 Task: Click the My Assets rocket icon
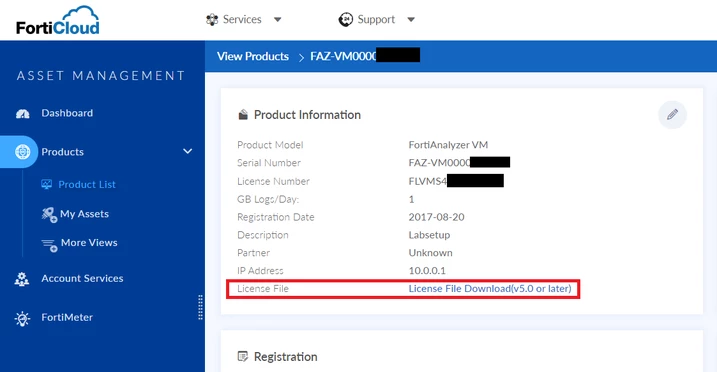[49, 214]
